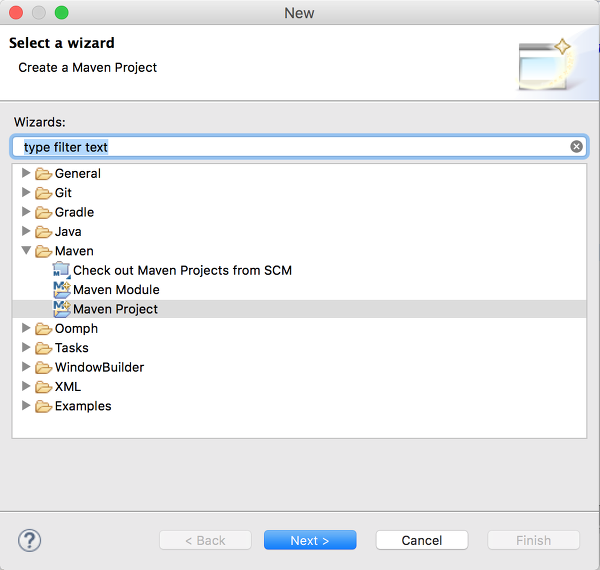Screen dimensions: 600x570
Task: Select the Examples label
Action: [83, 406]
